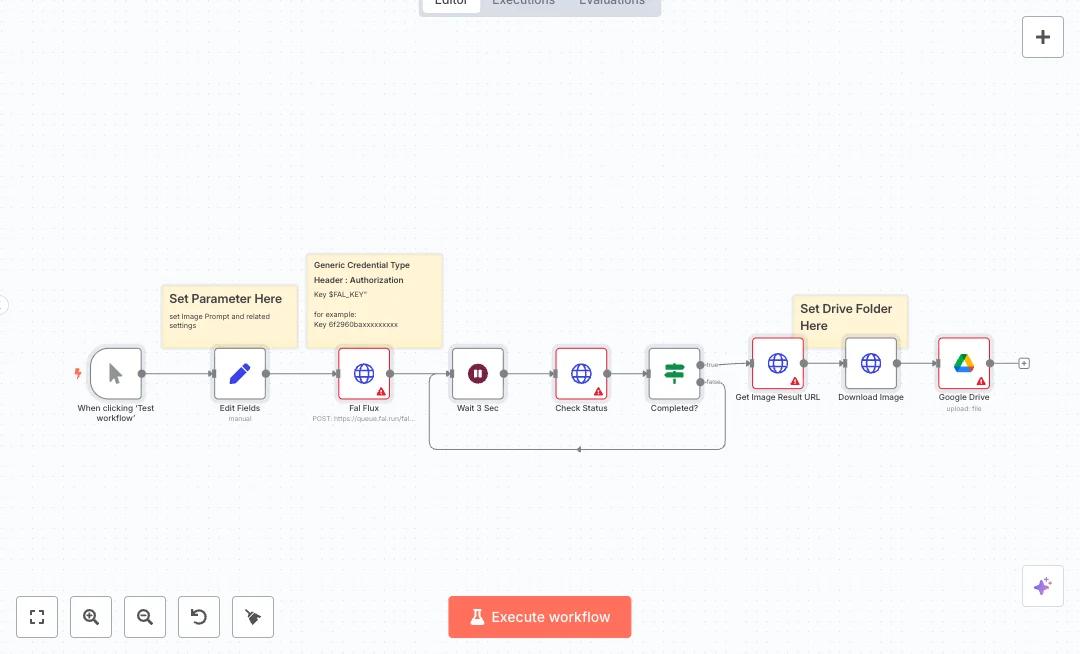The image size is (1080, 654).
Task: Click the plus button to add a node
Action: (1042, 37)
